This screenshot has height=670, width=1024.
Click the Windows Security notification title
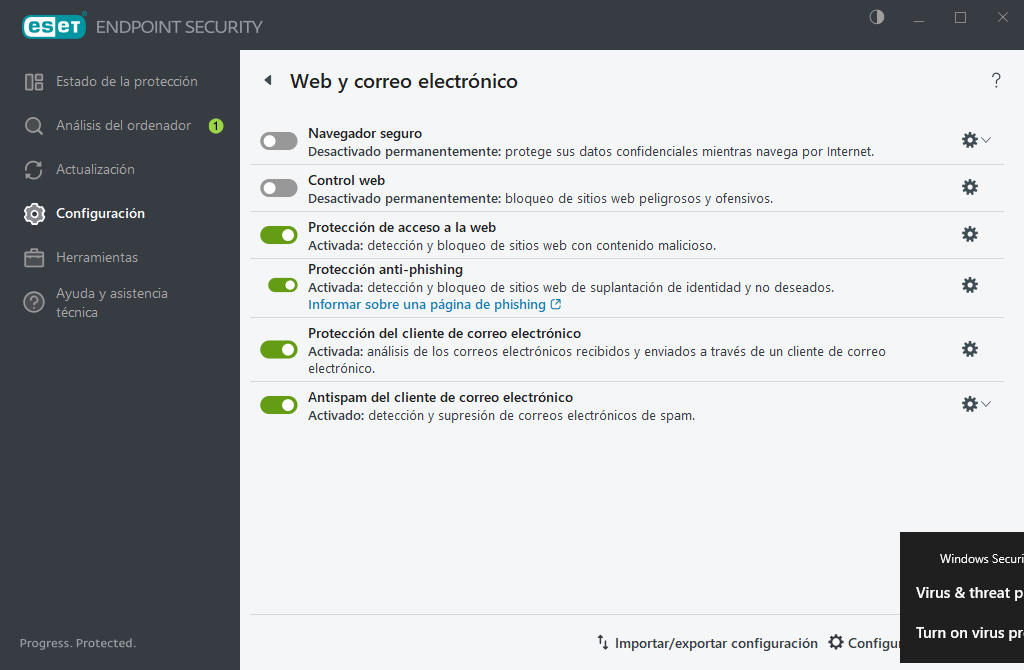point(982,558)
